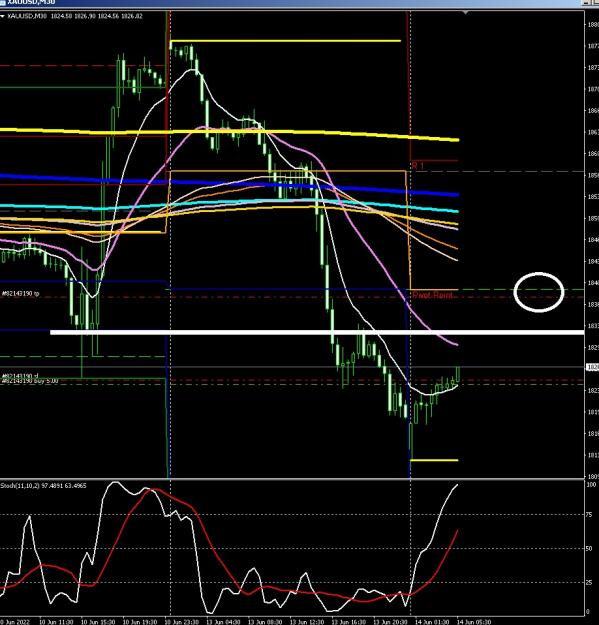
Task: Click the Stoch(11,10,2) indicator label
Action: [43, 485]
